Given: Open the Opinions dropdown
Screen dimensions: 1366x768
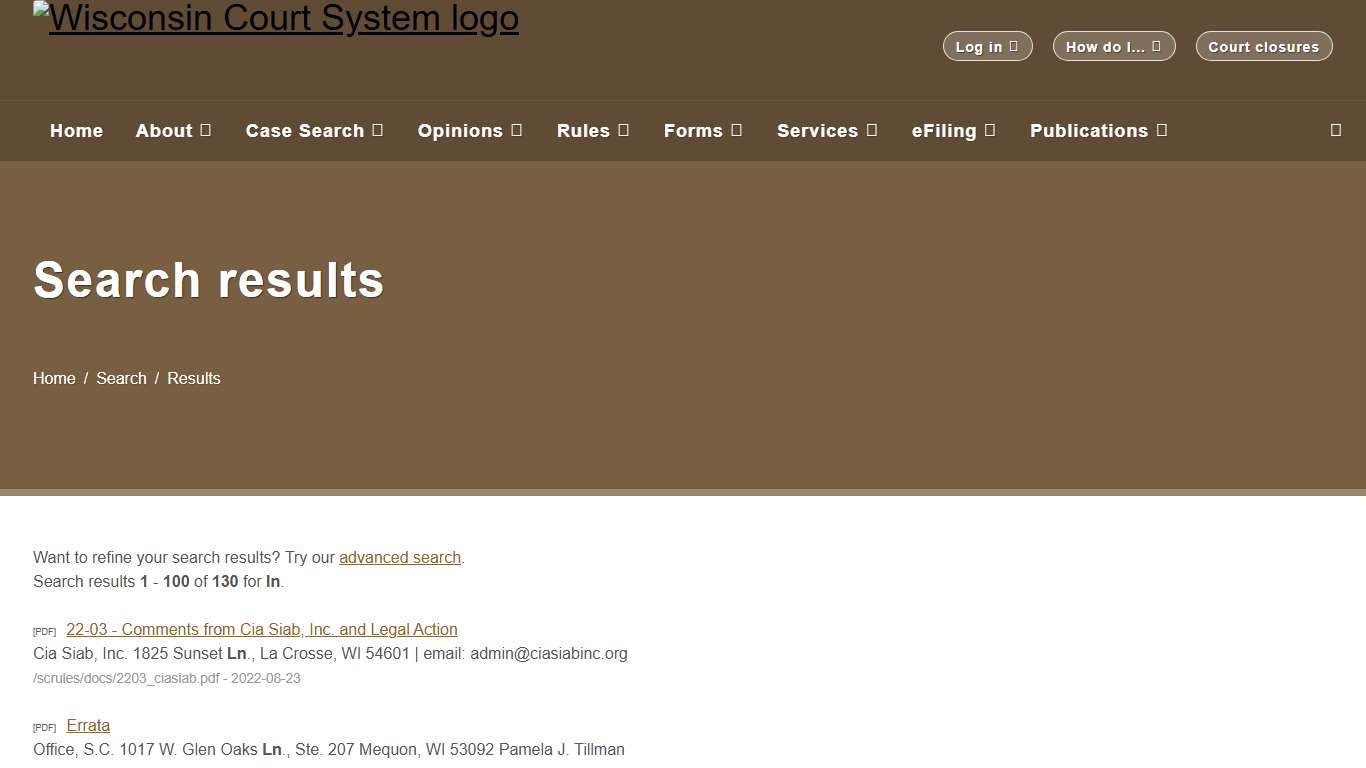Looking at the screenshot, I should click(x=470, y=131).
